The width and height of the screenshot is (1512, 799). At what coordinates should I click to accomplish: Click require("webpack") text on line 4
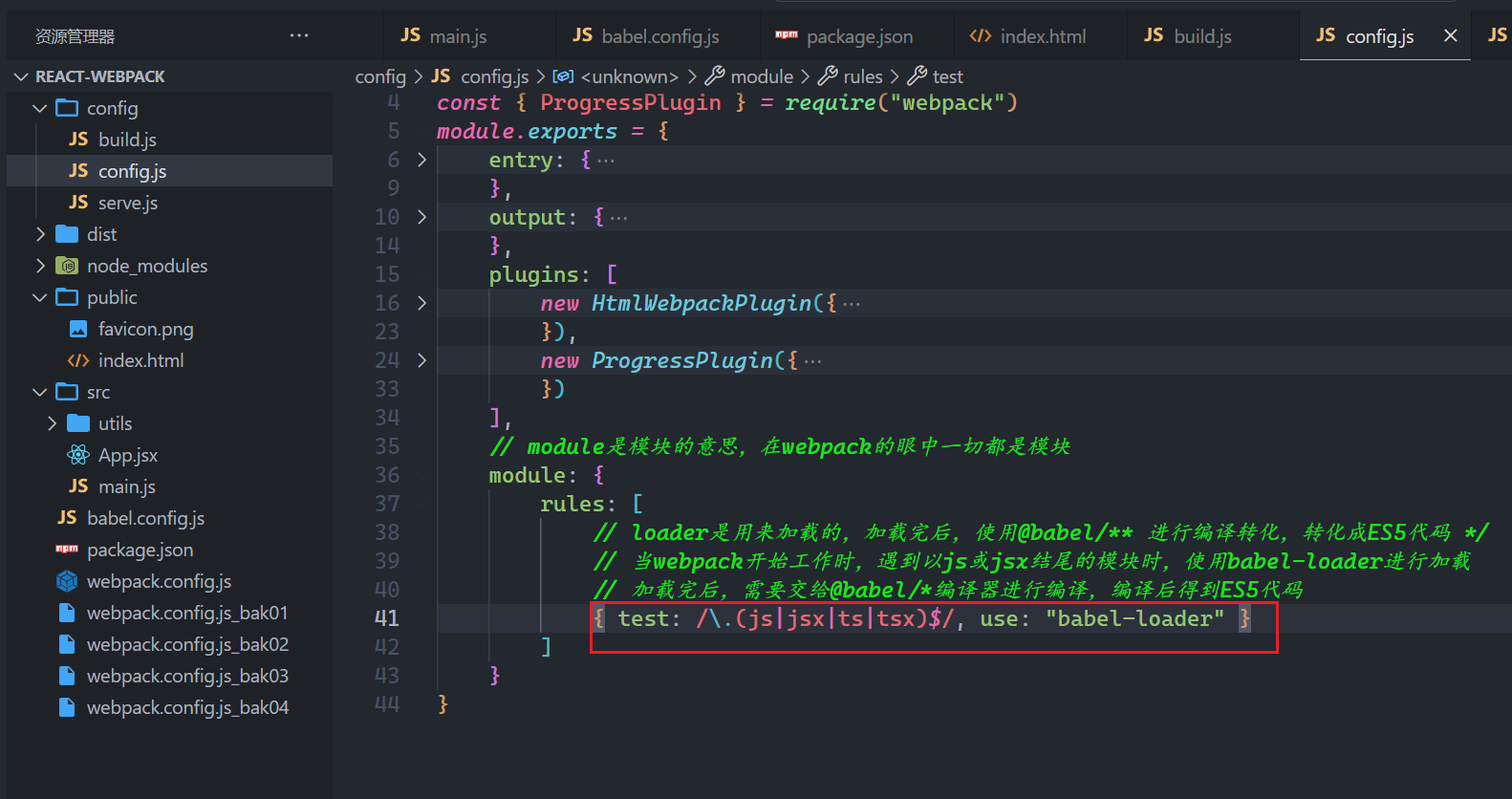[x=901, y=102]
